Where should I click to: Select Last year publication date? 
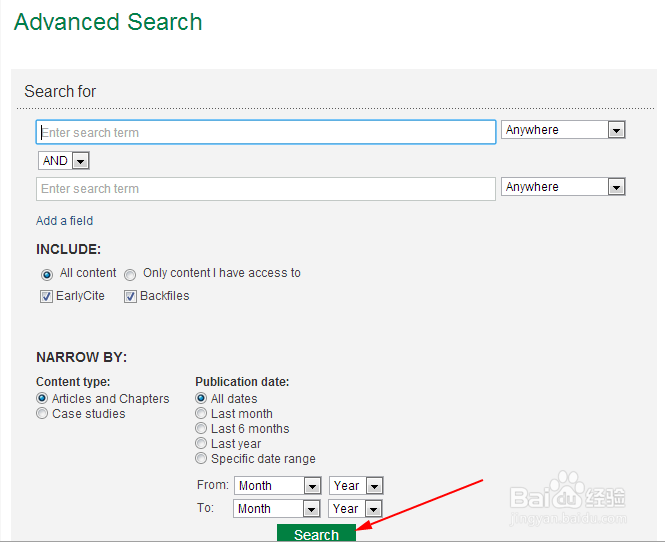pyautogui.click(x=201, y=443)
